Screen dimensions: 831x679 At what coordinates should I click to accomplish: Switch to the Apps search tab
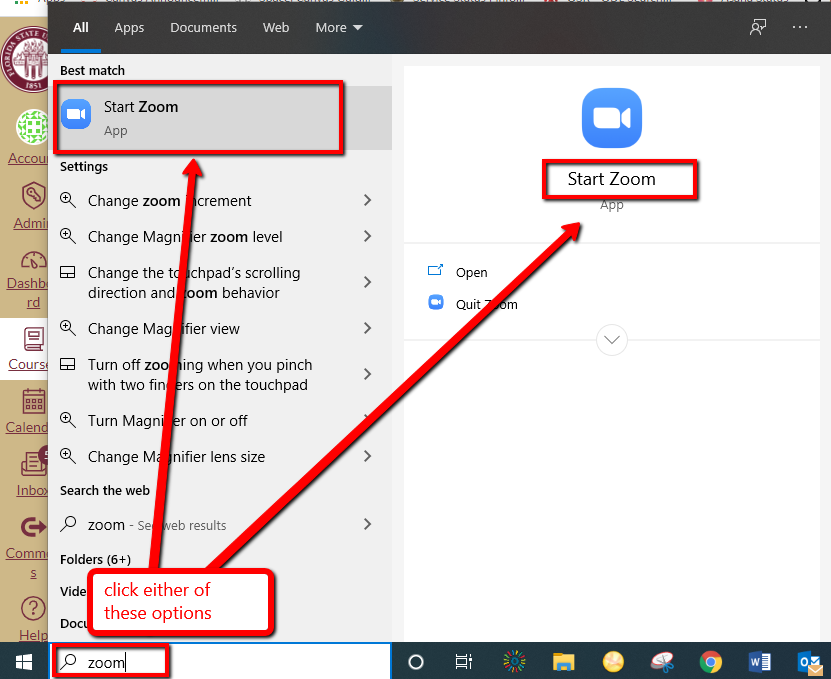[x=129, y=28]
